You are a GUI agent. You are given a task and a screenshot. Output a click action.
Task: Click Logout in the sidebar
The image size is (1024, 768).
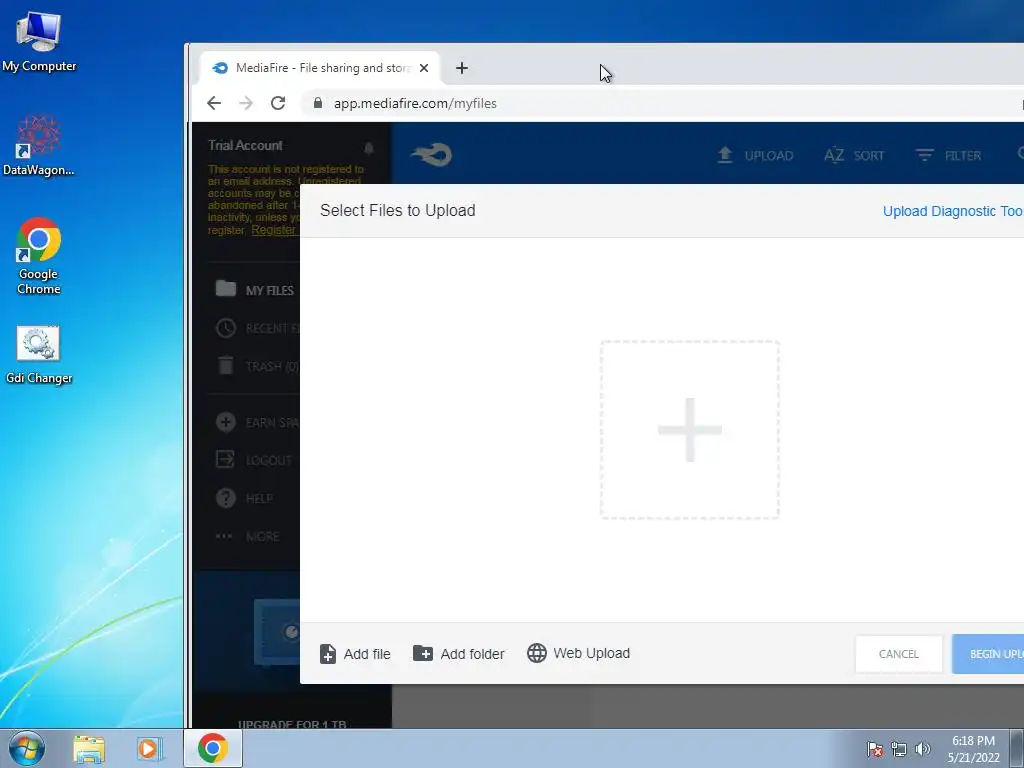click(253, 460)
